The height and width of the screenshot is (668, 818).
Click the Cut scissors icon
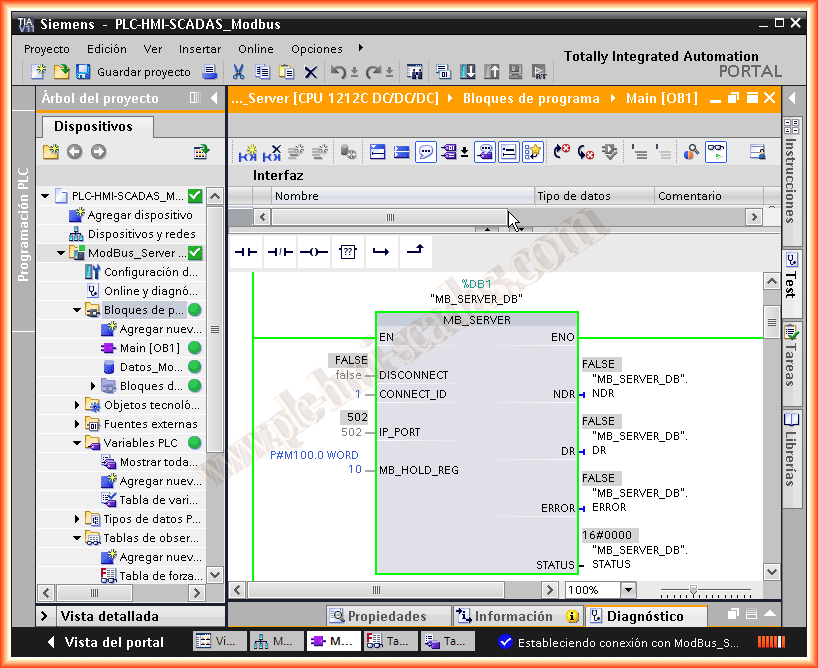(238, 72)
